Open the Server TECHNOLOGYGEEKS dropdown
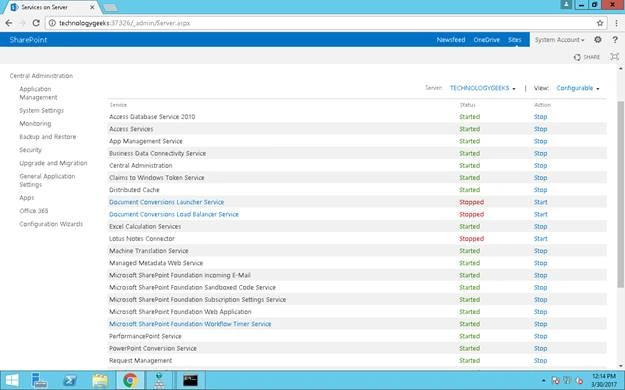625x390 pixels. (483, 88)
